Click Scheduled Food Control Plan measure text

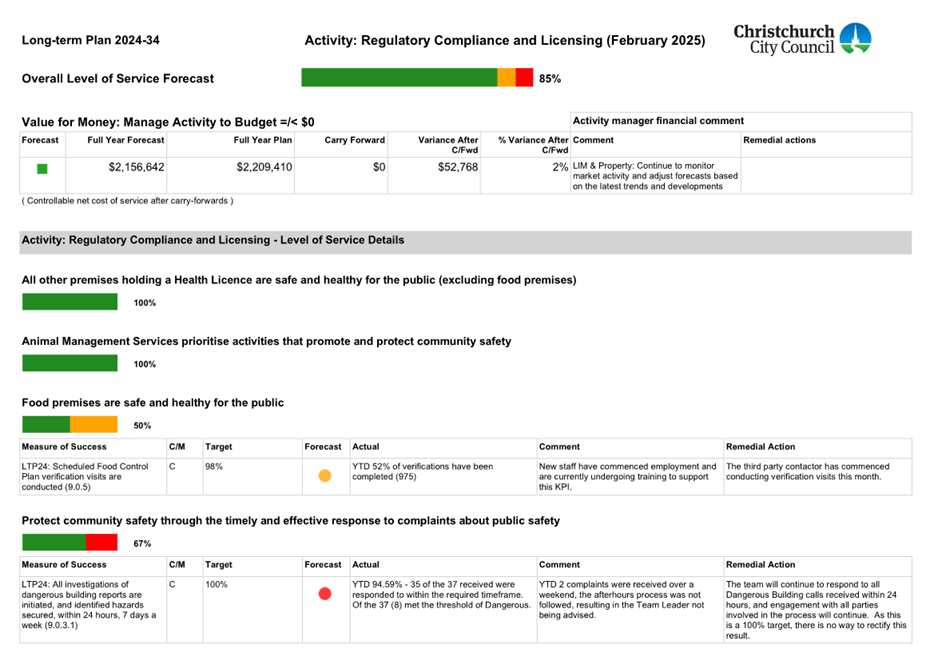click(x=85, y=476)
